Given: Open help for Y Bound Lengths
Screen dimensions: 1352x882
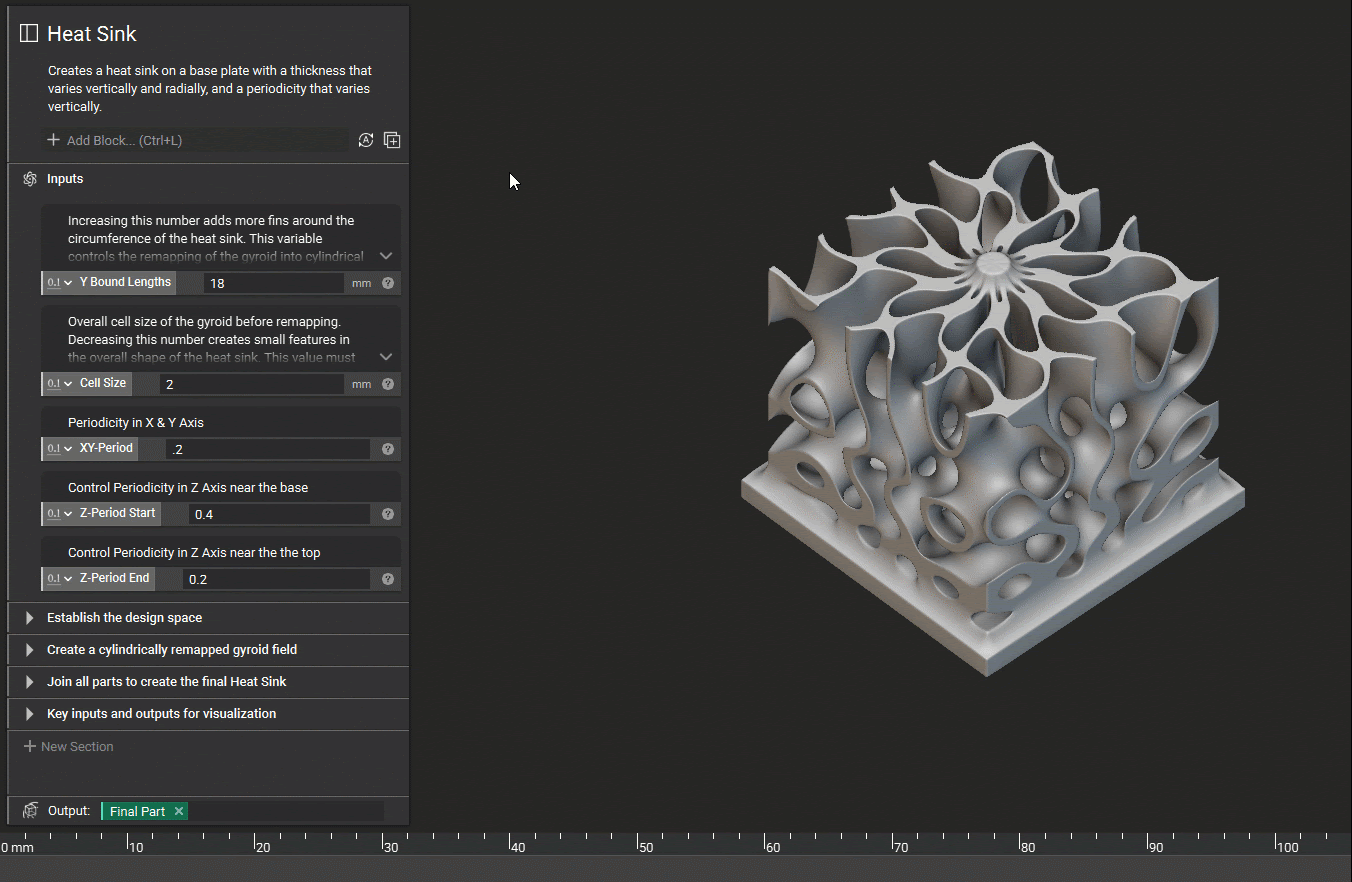Looking at the screenshot, I should point(388,283).
